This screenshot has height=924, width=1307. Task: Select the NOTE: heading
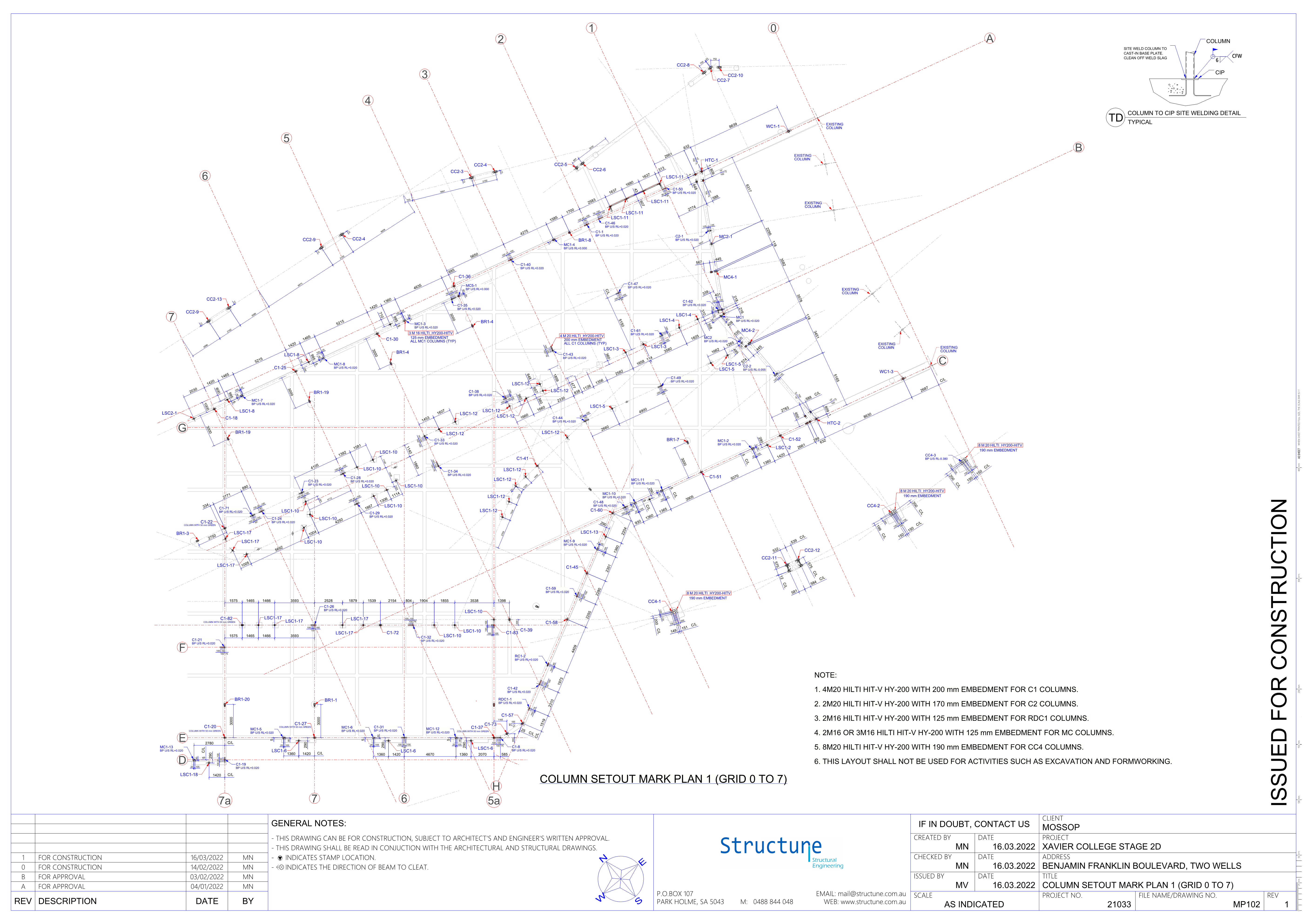[825, 675]
